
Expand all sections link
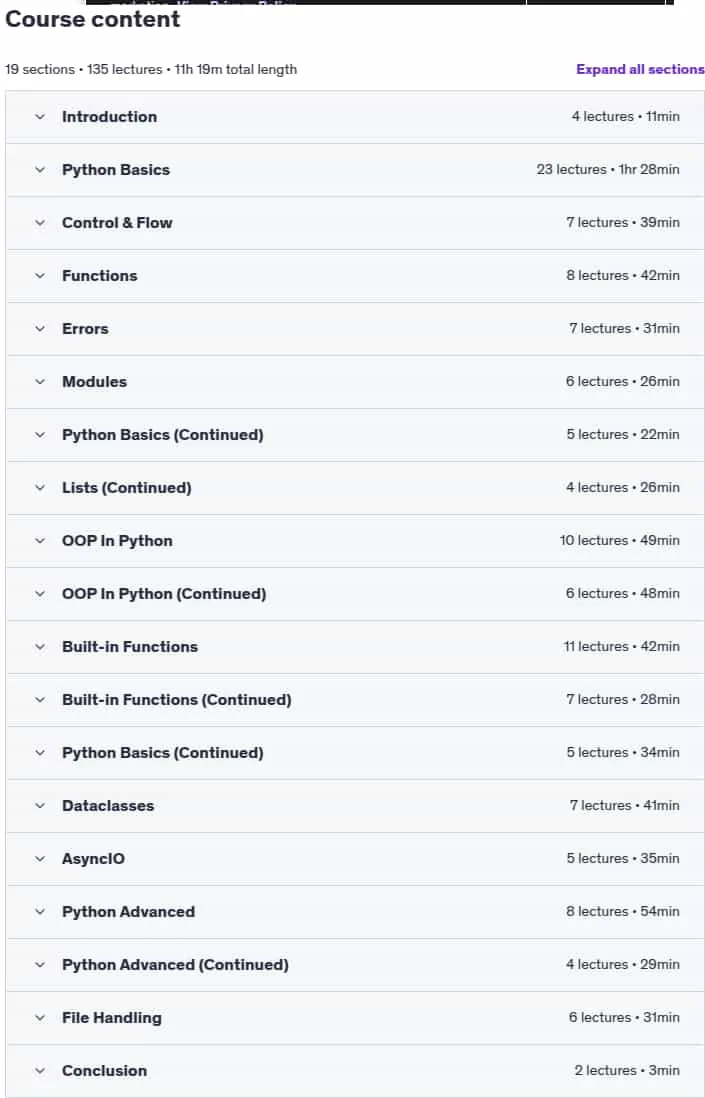pyautogui.click(x=640, y=69)
